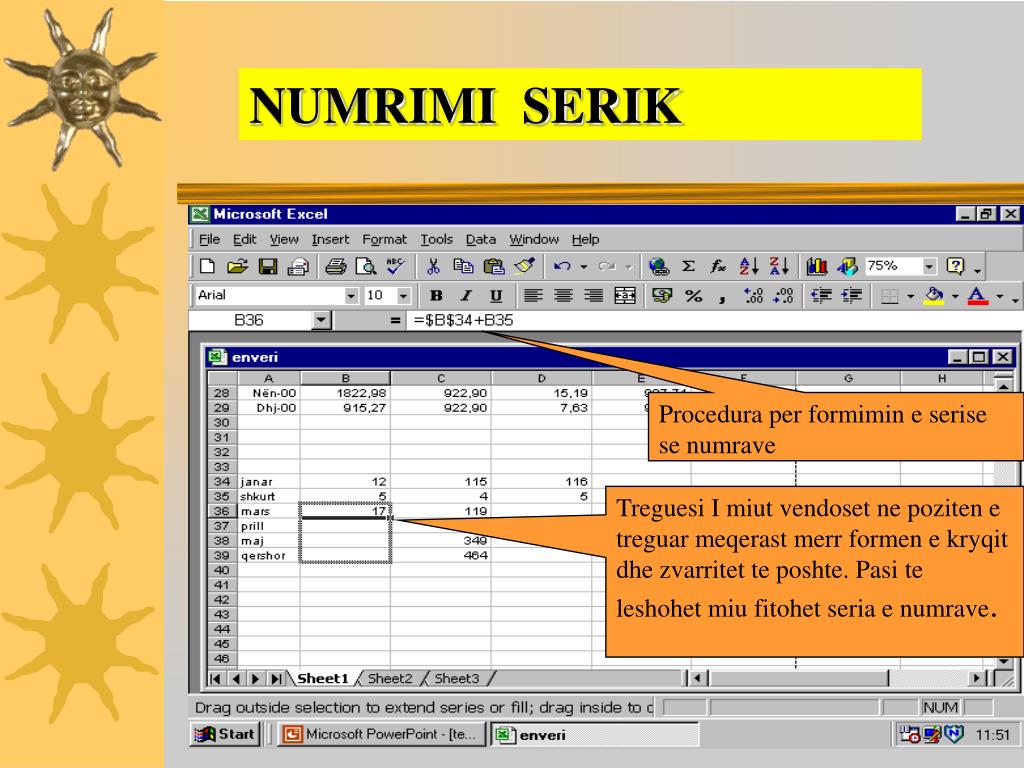The width and height of the screenshot is (1024, 768).
Task: Click the Merge and Center icon
Action: (x=625, y=296)
